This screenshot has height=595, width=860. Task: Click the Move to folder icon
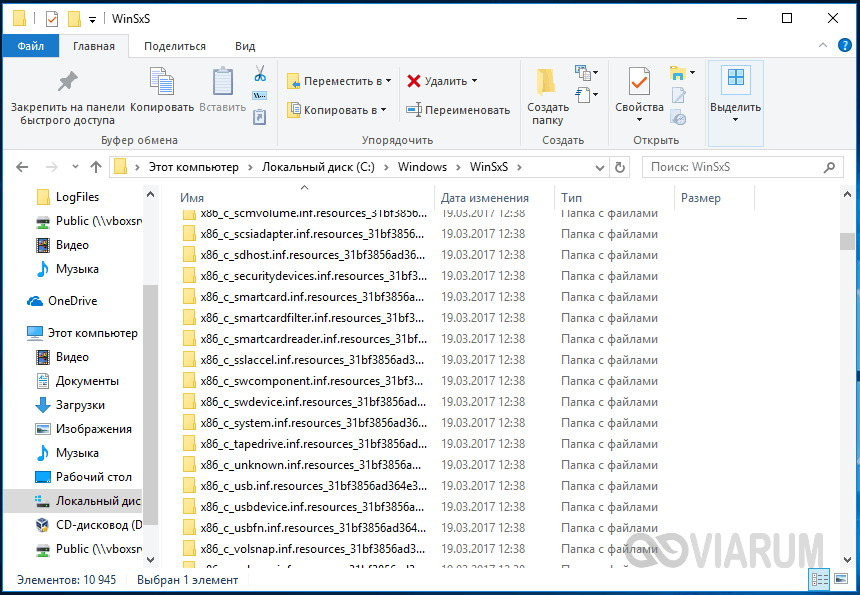(293, 81)
